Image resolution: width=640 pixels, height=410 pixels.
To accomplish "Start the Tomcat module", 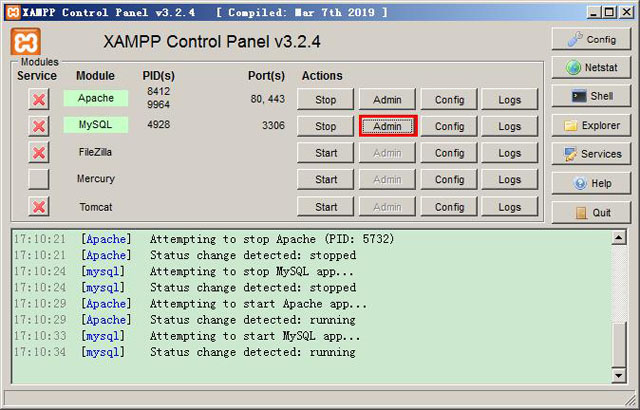I will [325, 207].
